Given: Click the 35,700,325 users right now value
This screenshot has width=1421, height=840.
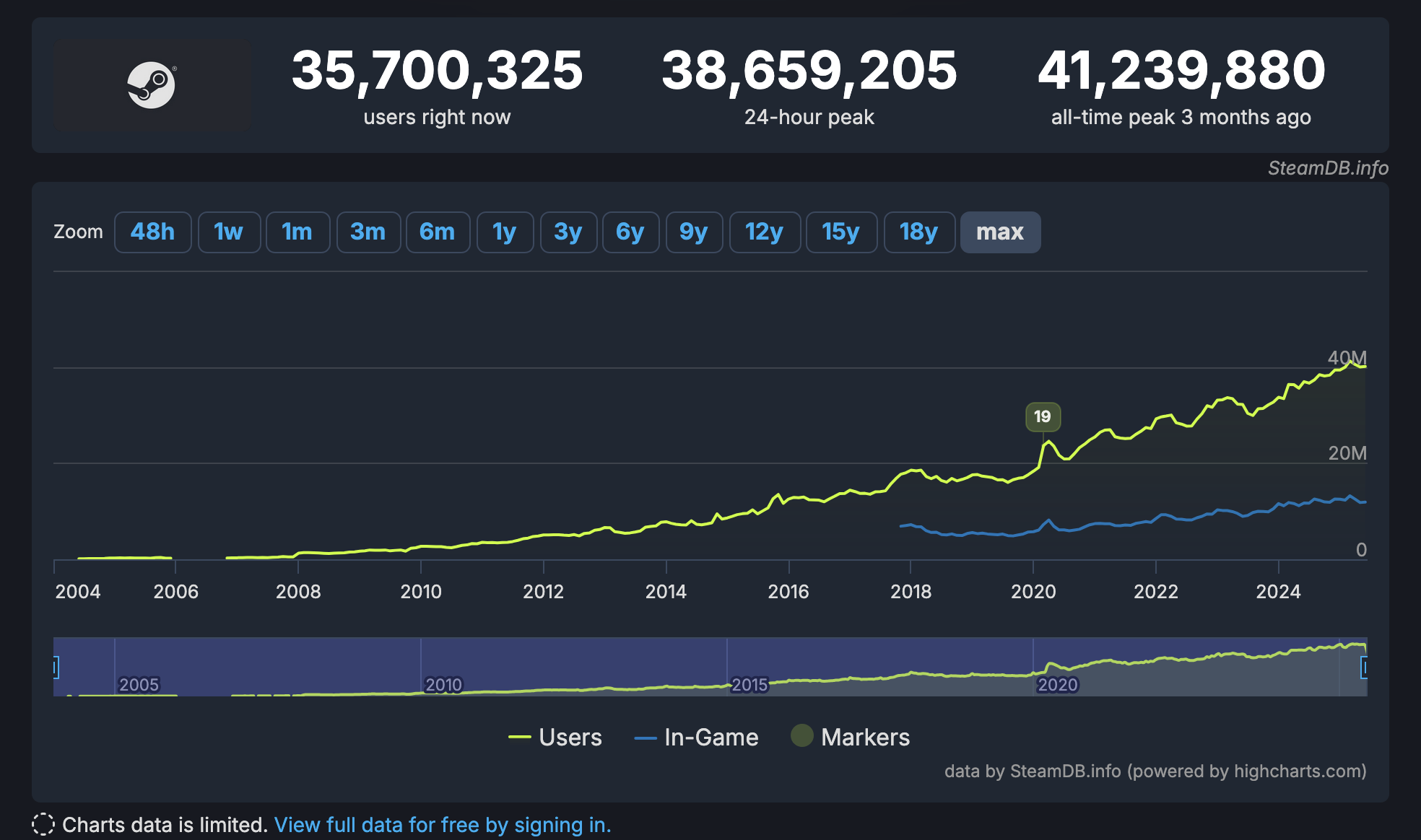Looking at the screenshot, I should pyautogui.click(x=437, y=70).
